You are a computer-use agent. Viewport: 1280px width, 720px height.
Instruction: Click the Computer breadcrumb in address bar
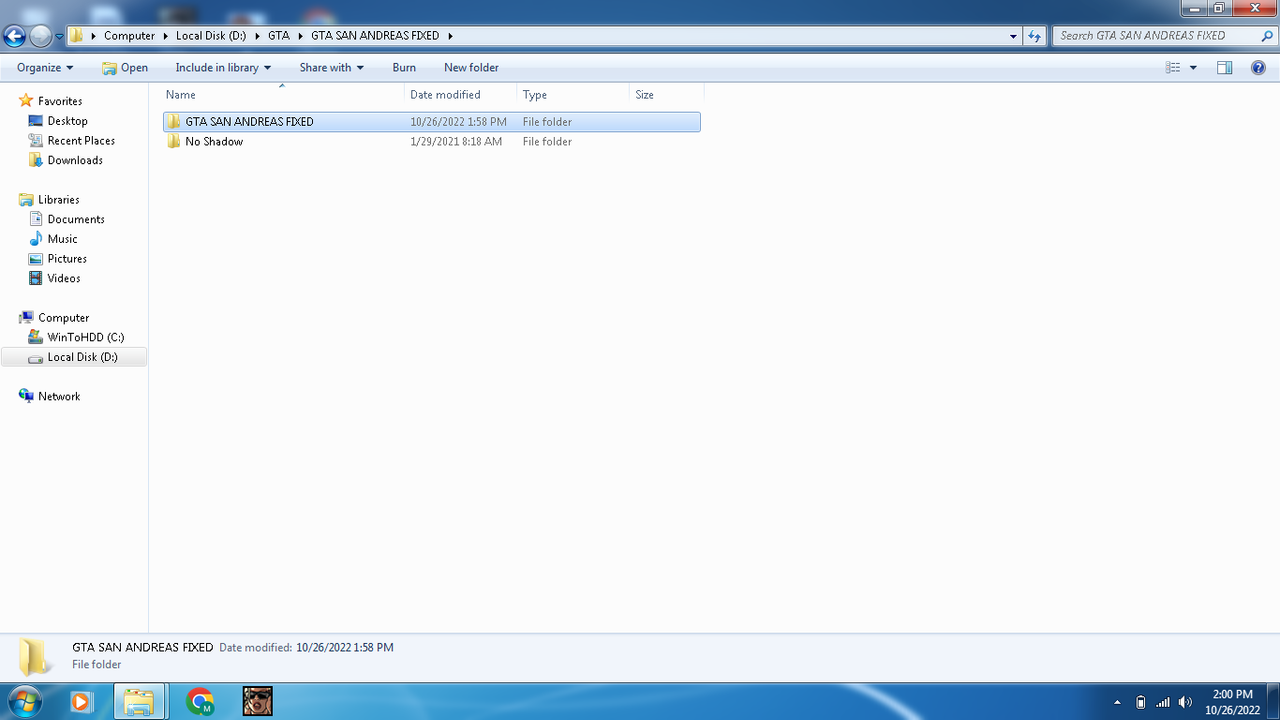(129, 36)
